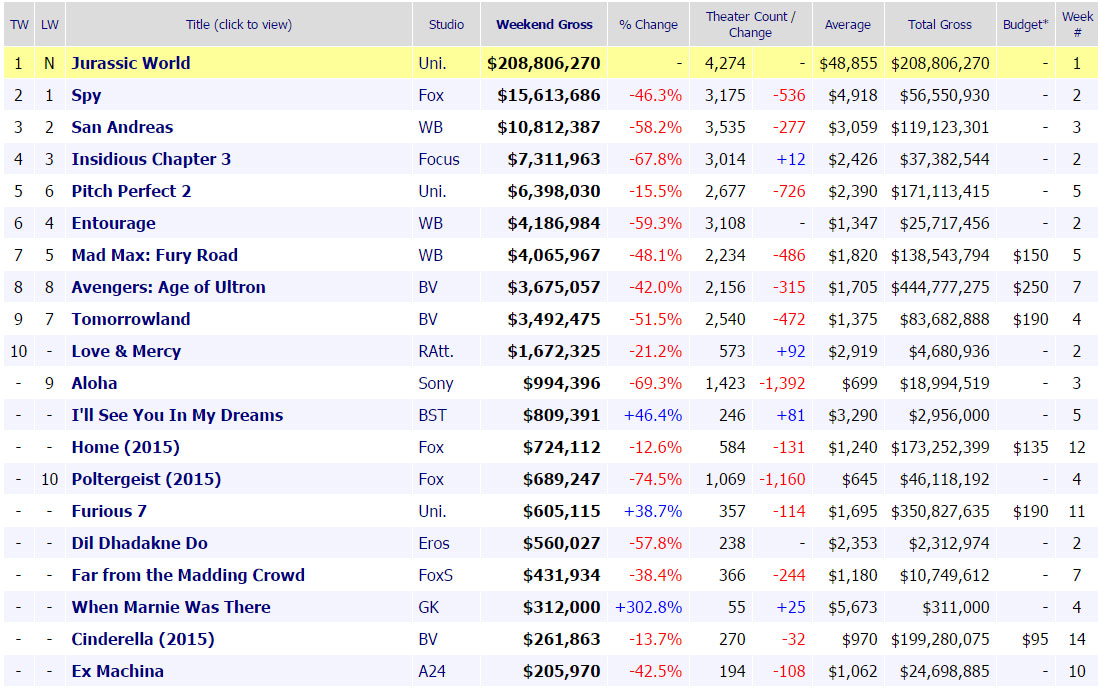
Task: View the Aloha movie page
Action: click(x=95, y=383)
